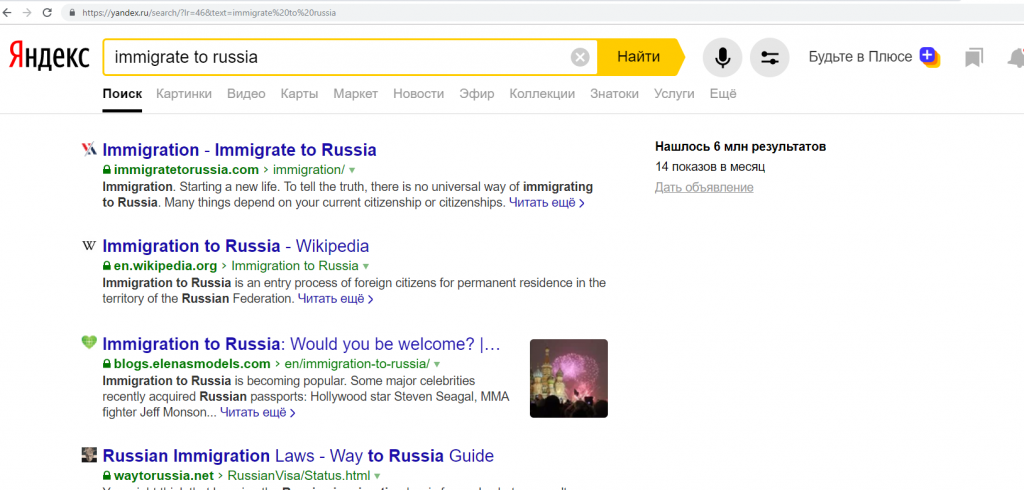Viewport: 1024px width, 490px height.
Task: Switch to the Видео tab
Action: pos(246,93)
